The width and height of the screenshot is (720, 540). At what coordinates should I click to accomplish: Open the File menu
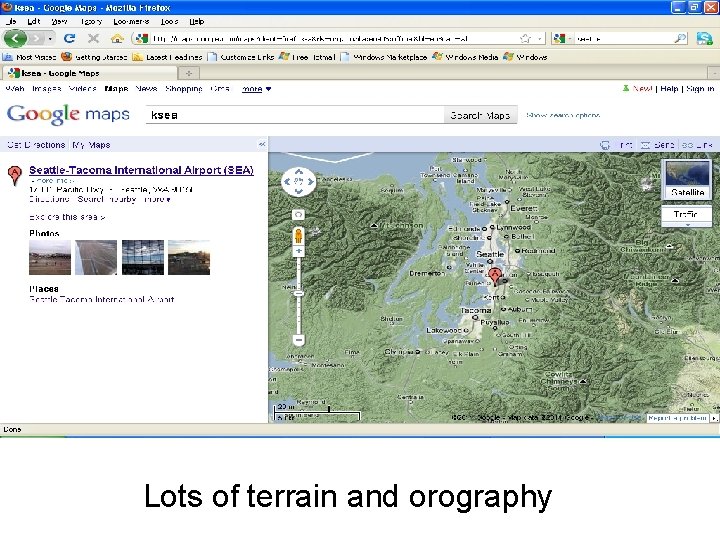pos(11,22)
